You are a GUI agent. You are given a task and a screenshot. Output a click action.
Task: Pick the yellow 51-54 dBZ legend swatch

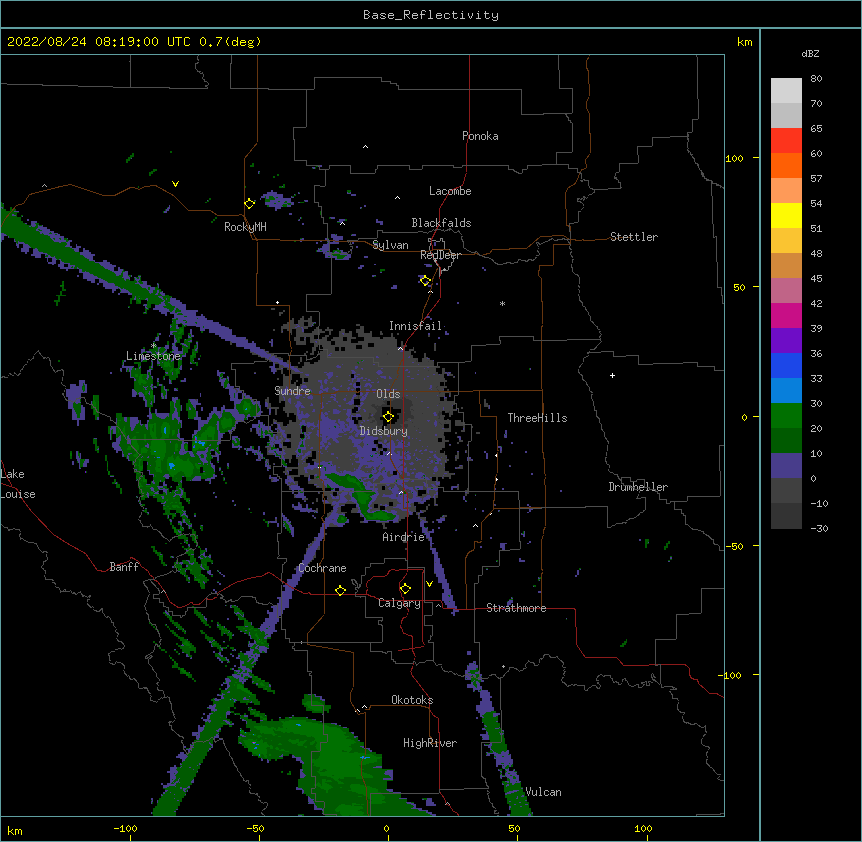tap(786, 215)
